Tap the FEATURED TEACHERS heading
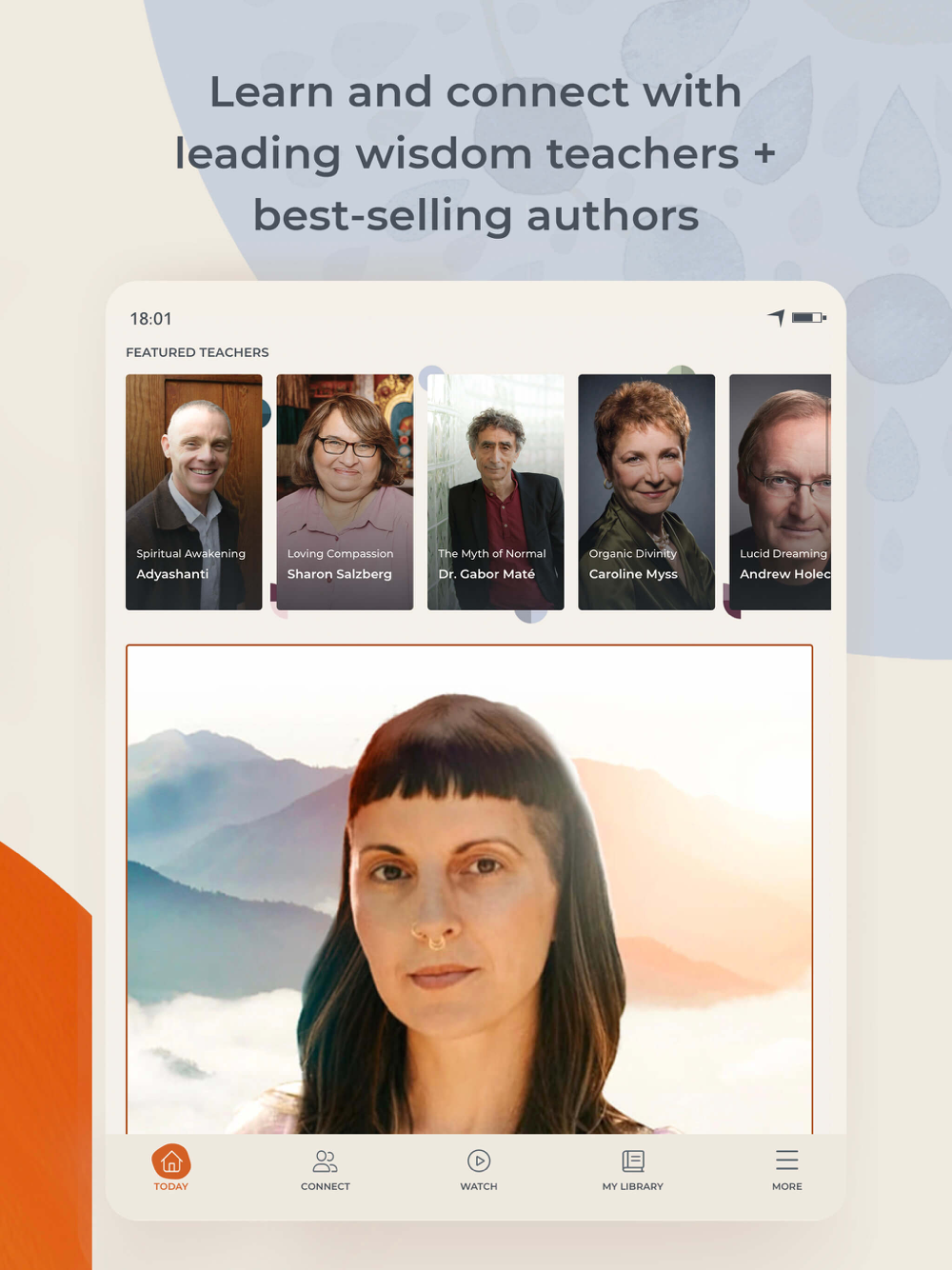The width and height of the screenshot is (952, 1270). coord(197,352)
